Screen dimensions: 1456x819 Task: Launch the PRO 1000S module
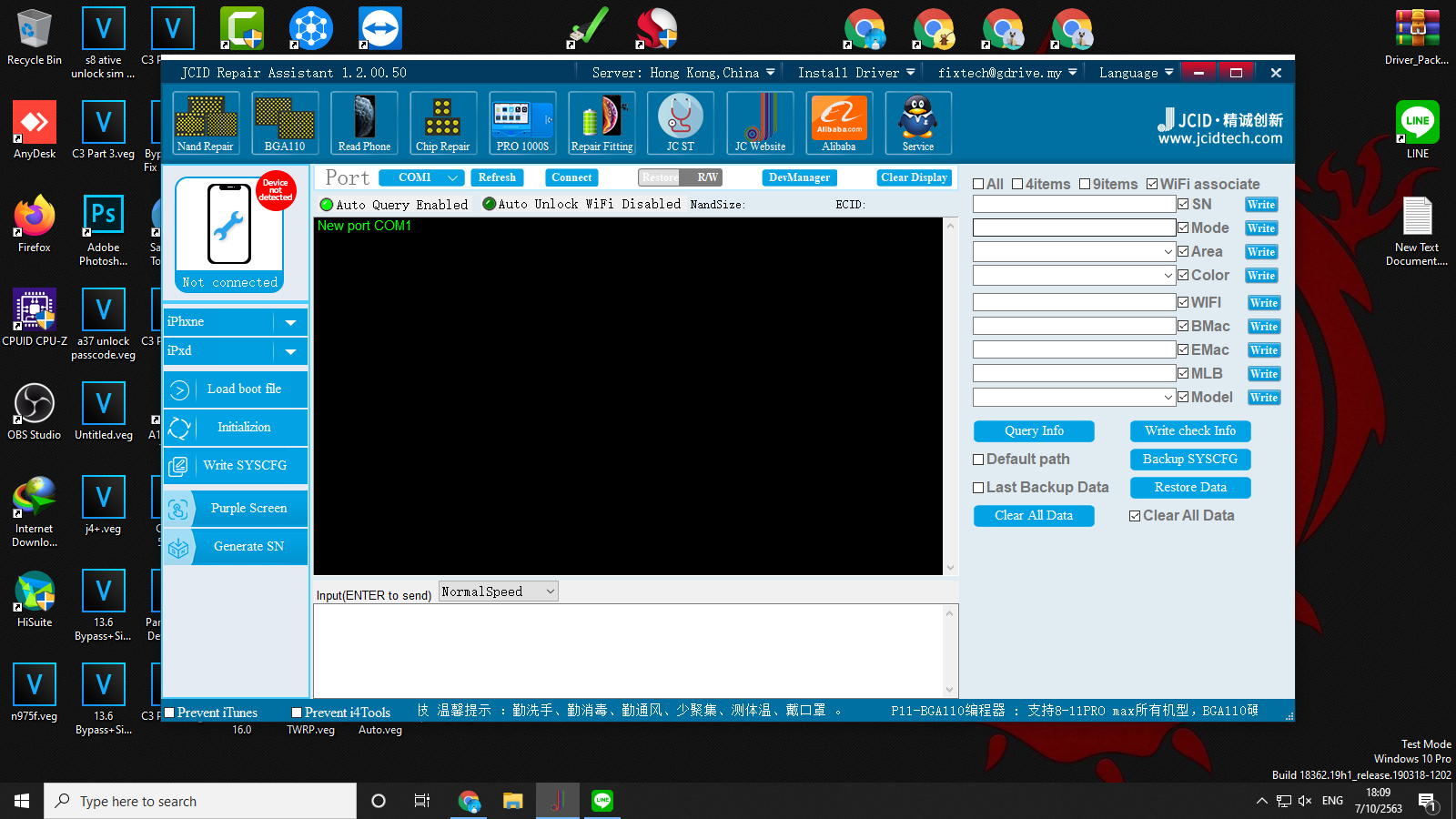(x=522, y=123)
